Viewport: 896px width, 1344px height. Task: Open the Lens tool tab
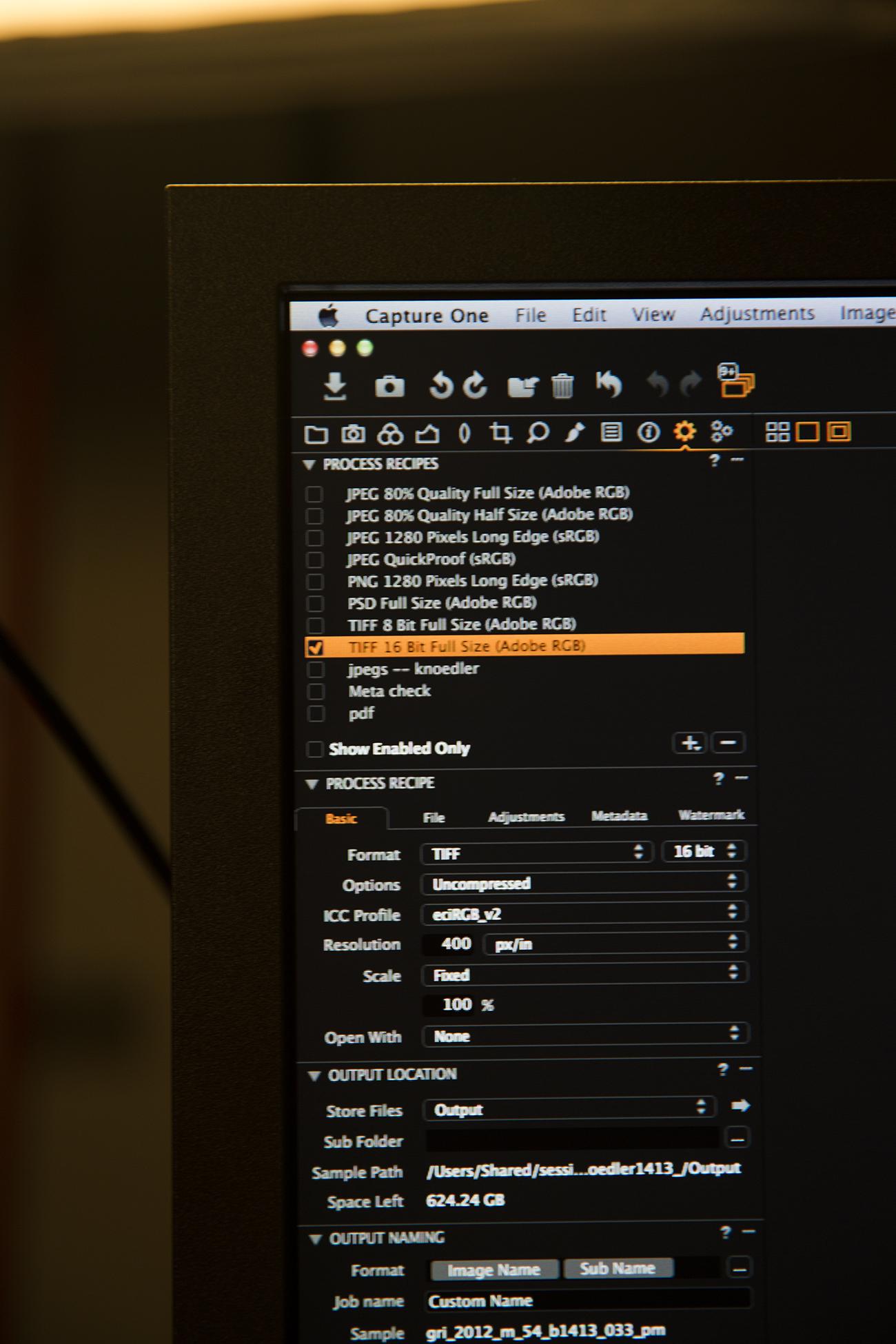(x=465, y=433)
